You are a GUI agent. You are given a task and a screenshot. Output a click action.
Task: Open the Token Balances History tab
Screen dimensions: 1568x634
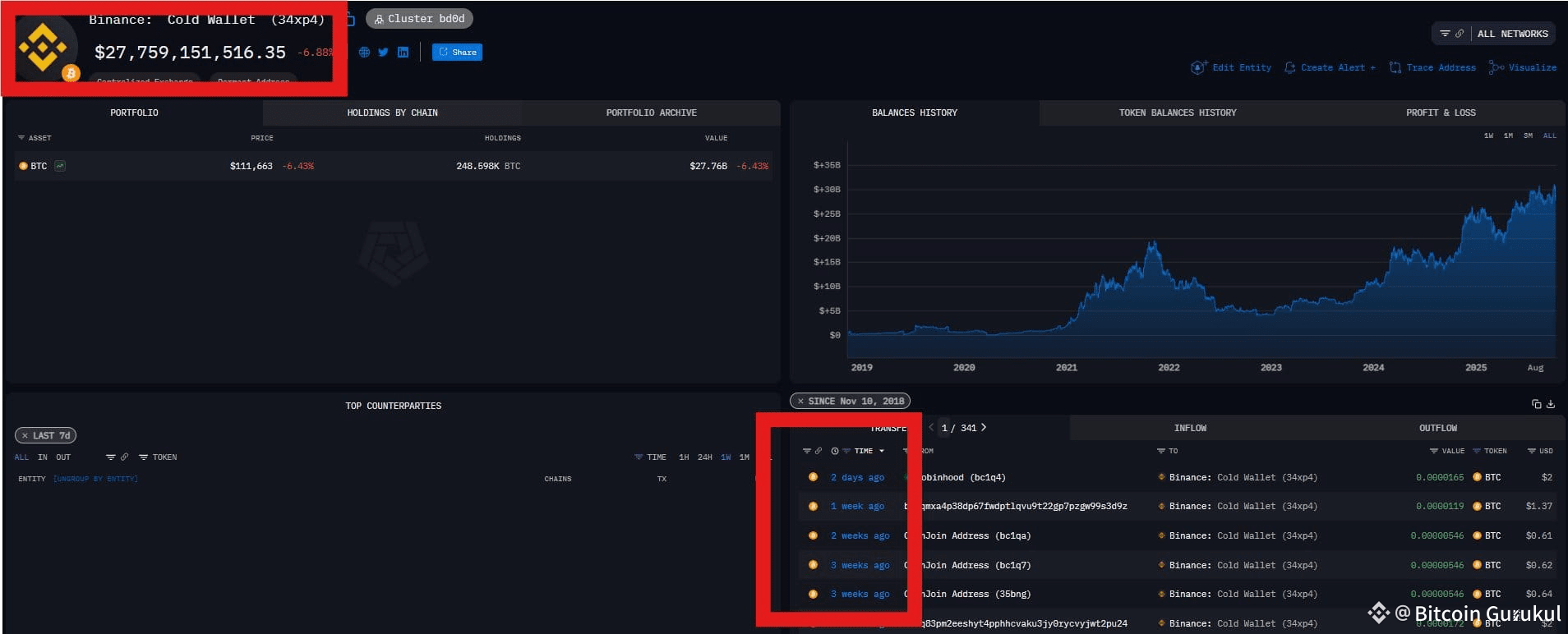tap(1177, 113)
